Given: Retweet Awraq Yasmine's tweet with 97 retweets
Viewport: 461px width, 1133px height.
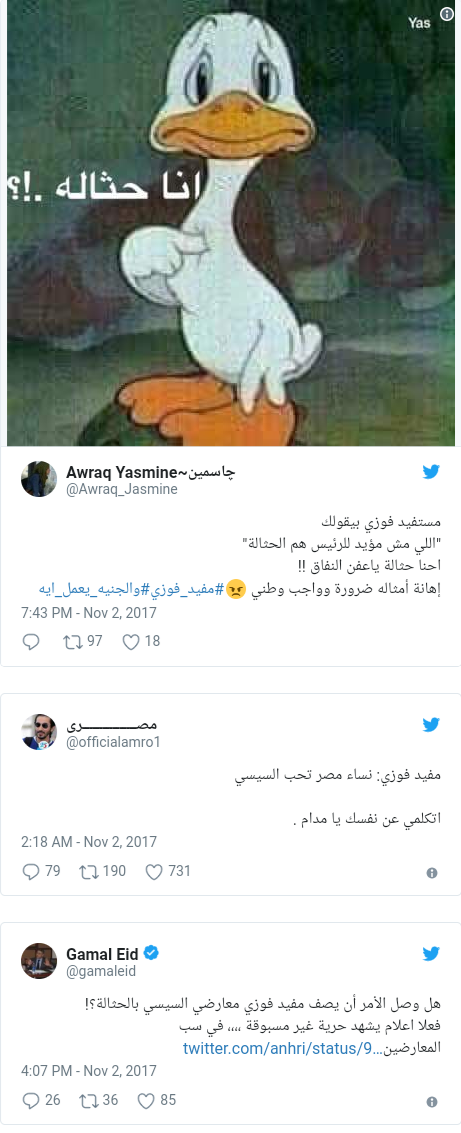Looking at the screenshot, I should pos(83,641).
